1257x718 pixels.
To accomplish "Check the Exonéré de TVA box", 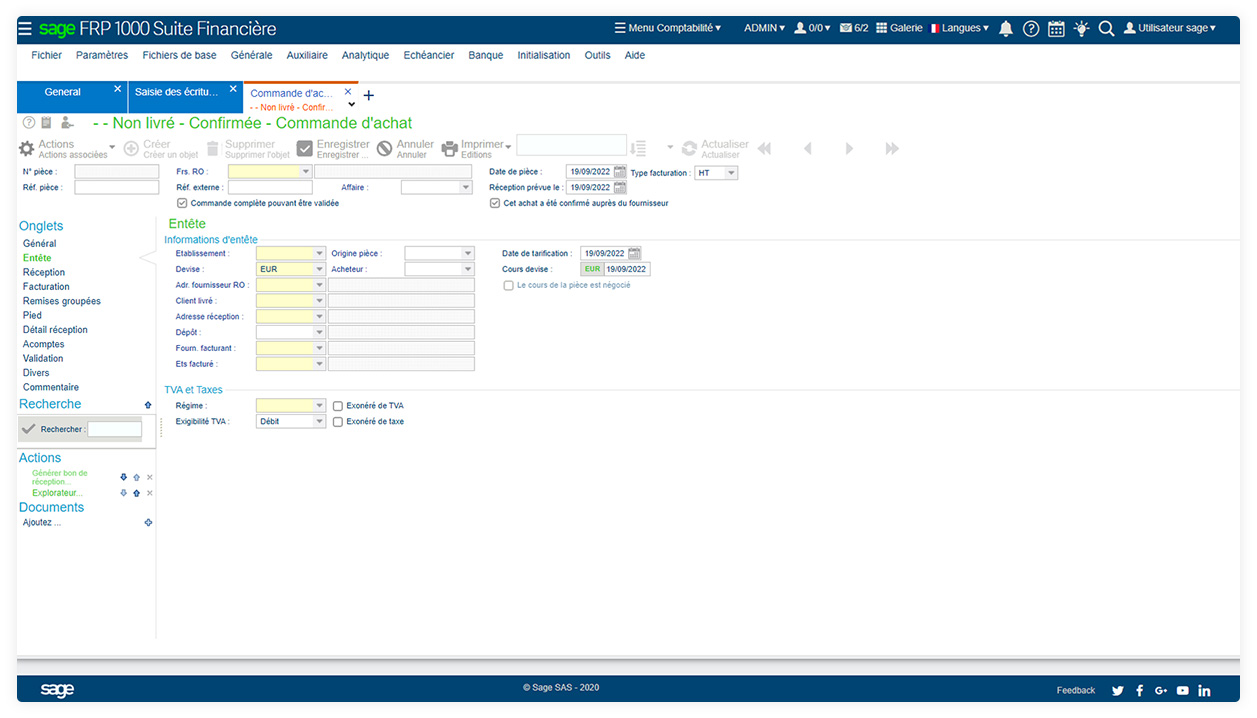I will pos(338,406).
